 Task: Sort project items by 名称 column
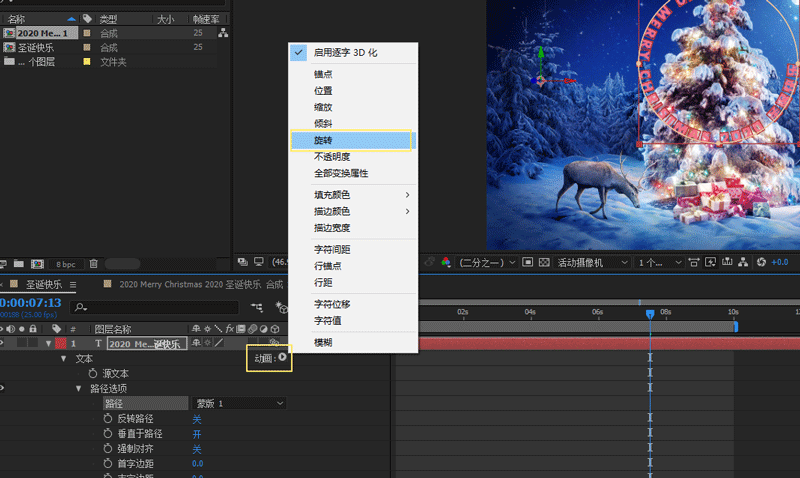[x=17, y=19]
